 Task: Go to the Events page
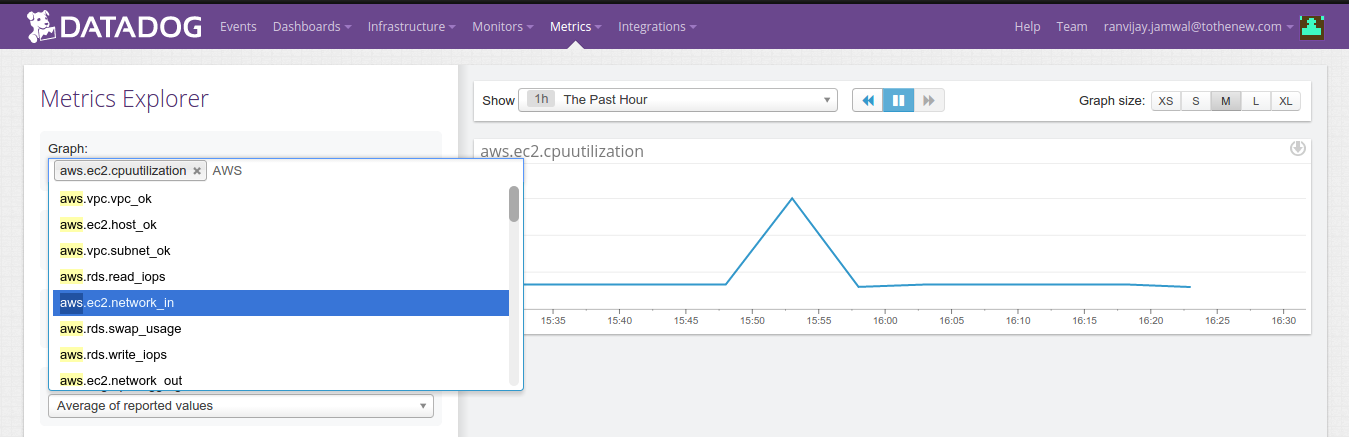point(238,27)
